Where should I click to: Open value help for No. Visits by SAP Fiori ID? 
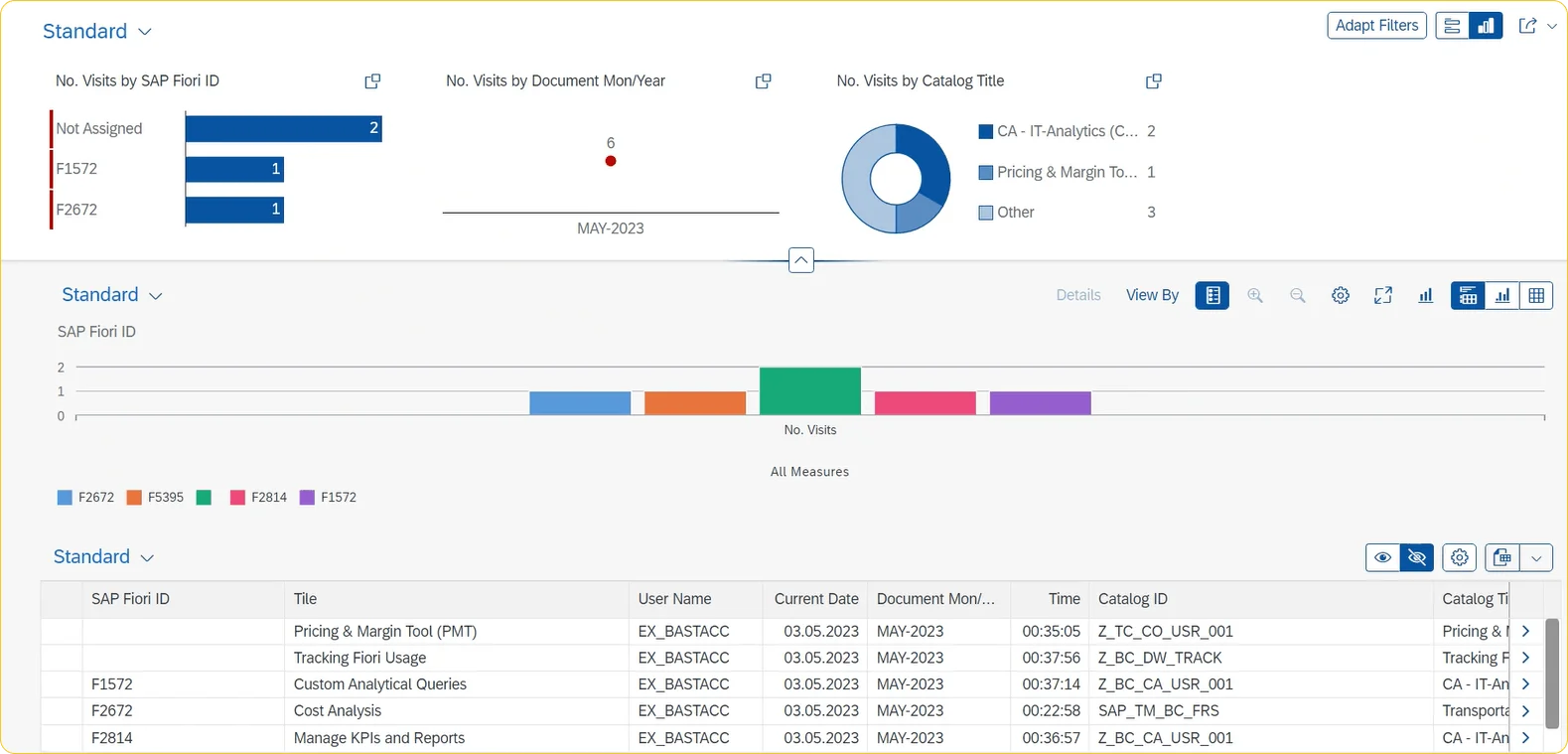pyautogui.click(x=372, y=81)
